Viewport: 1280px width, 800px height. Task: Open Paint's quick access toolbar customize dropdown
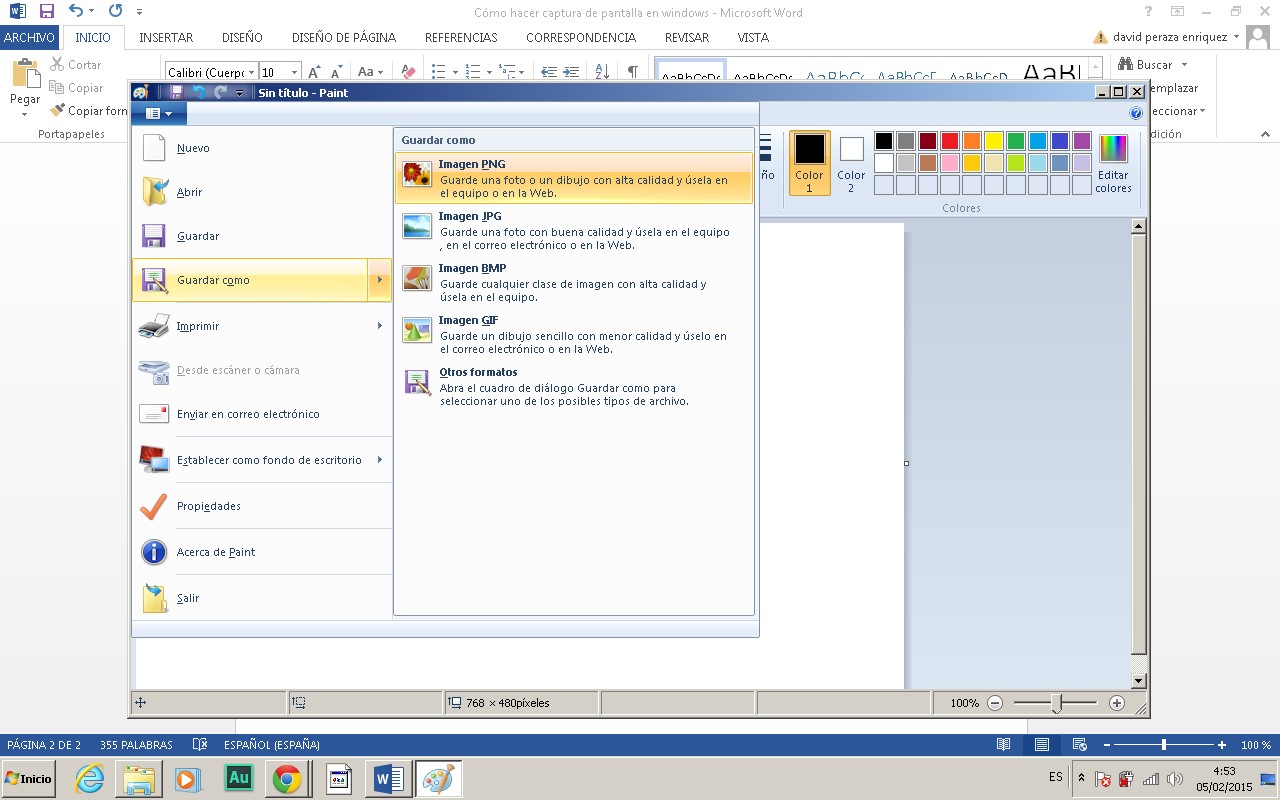240,93
